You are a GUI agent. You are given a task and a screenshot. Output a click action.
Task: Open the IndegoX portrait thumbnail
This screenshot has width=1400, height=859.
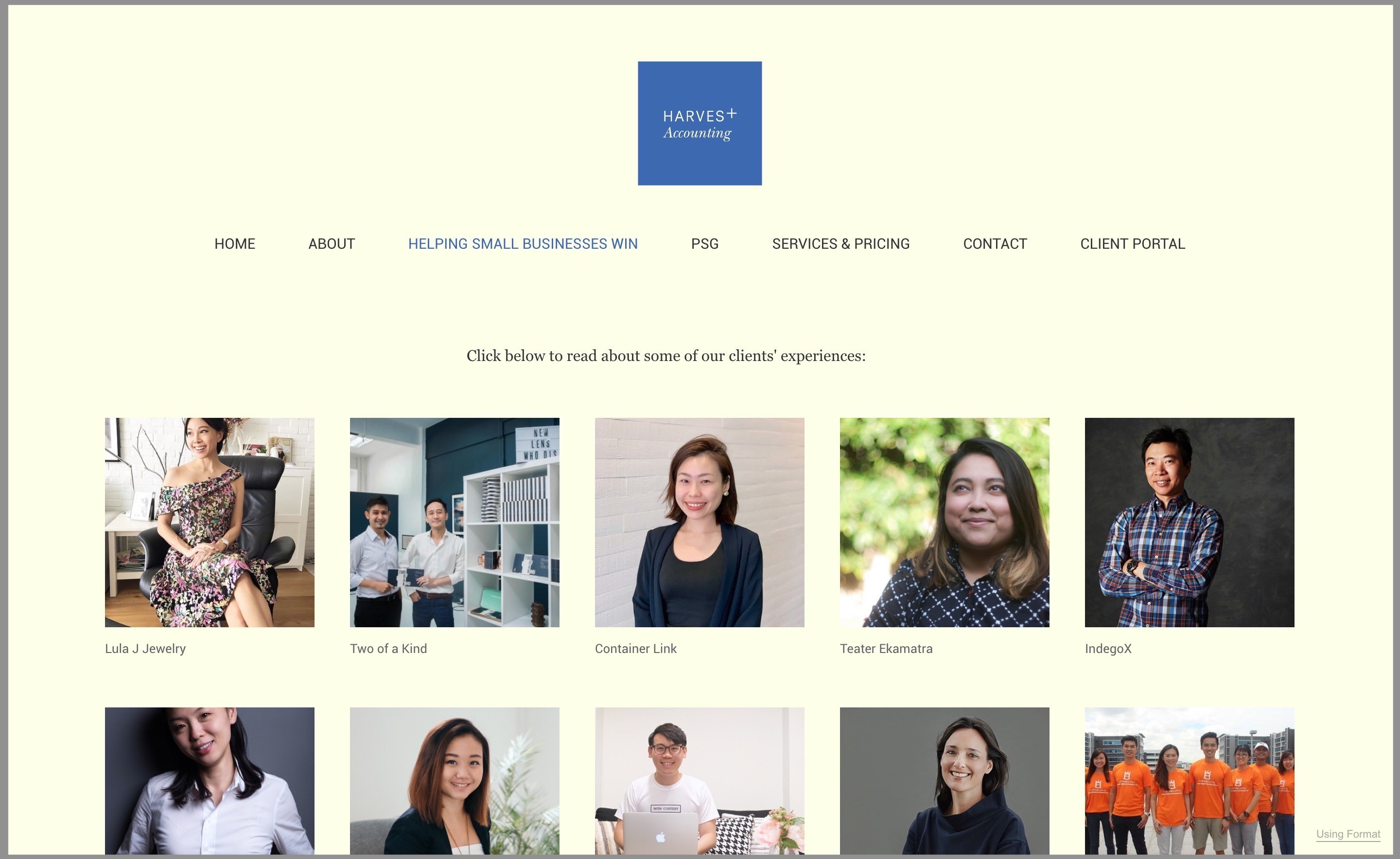click(1190, 523)
